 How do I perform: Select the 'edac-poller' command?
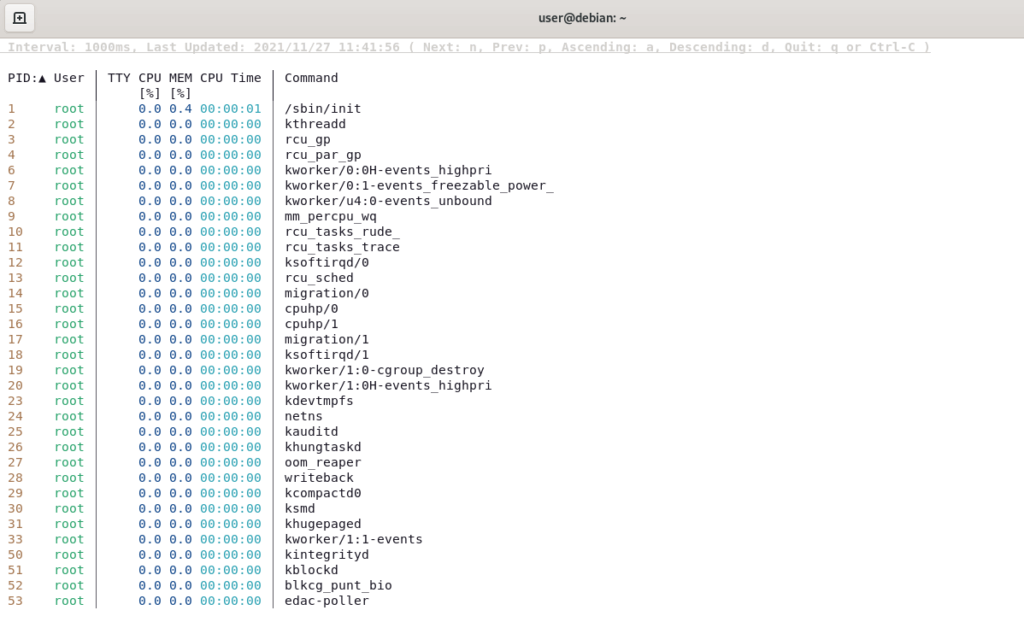pyautogui.click(x=327, y=600)
